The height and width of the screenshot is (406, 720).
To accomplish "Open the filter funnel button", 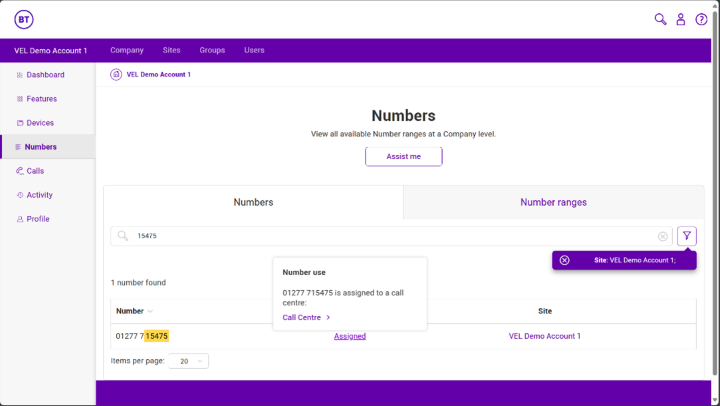I will (x=686, y=236).
